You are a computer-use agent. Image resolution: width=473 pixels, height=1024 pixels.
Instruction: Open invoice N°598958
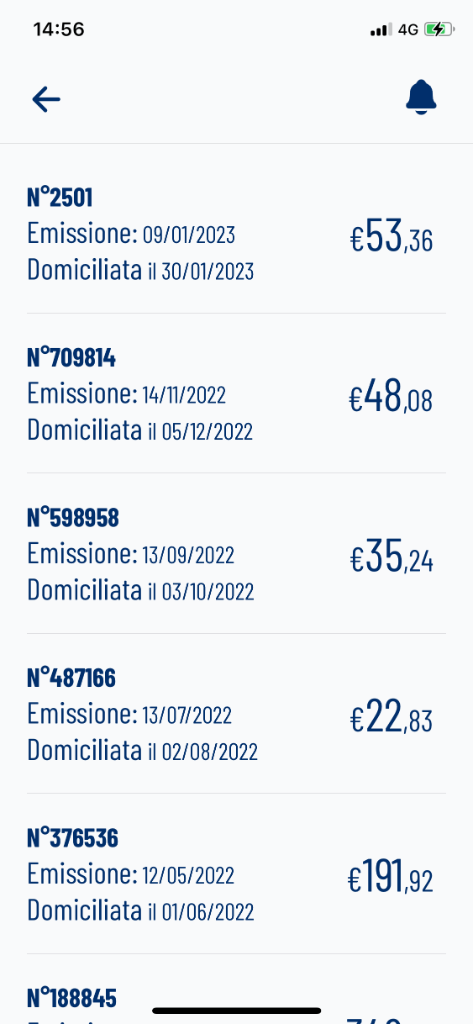tap(236, 554)
